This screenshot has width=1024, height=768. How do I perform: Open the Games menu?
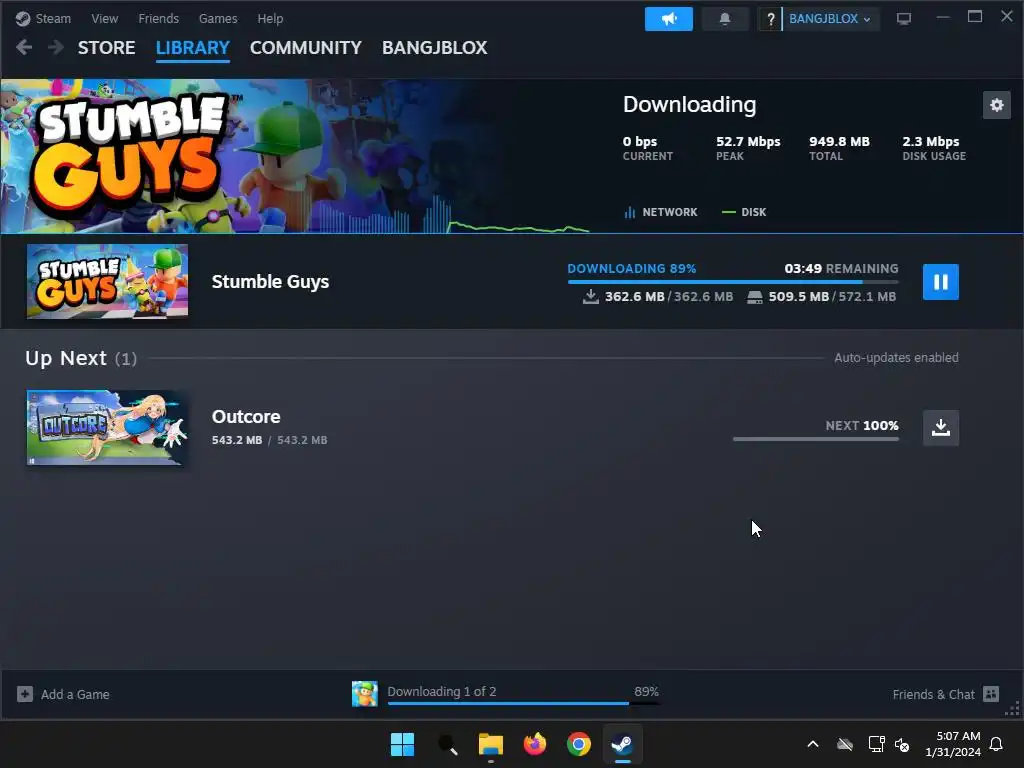(x=218, y=19)
